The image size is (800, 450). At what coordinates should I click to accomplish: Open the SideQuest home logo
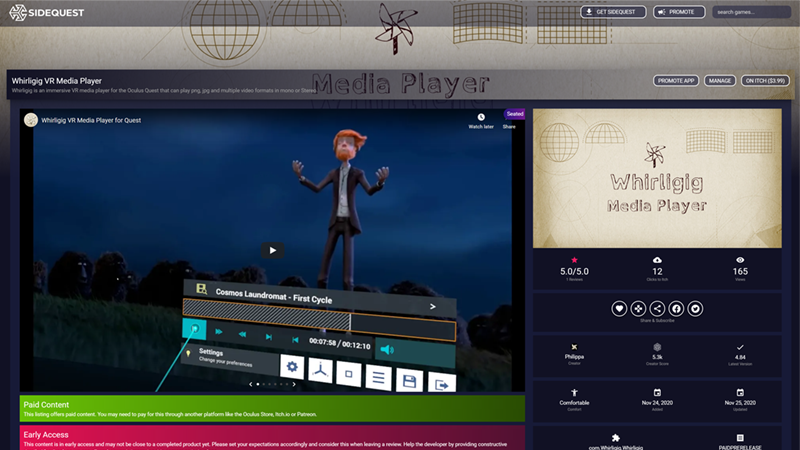46,13
